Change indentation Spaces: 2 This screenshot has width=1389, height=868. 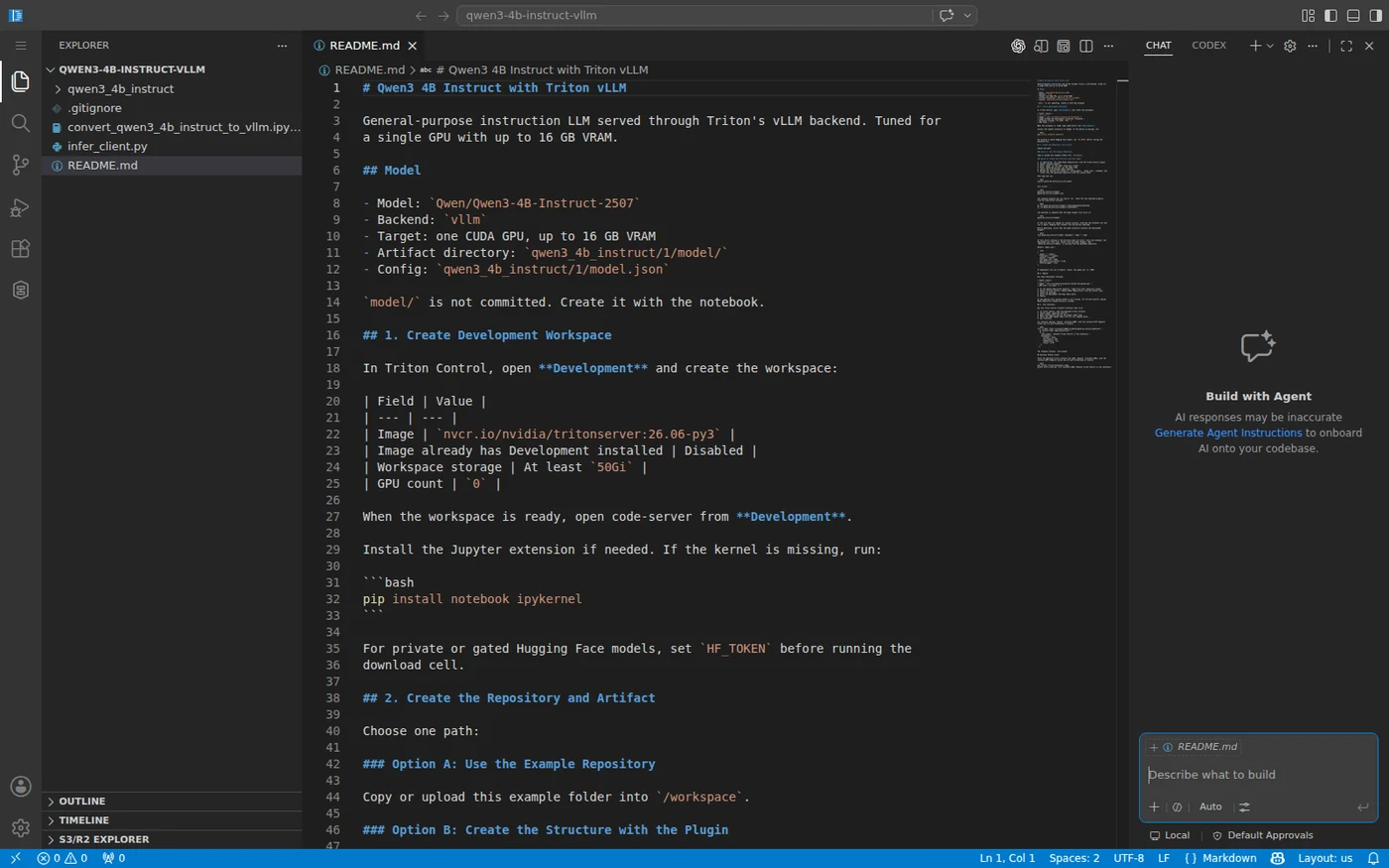point(1073,858)
